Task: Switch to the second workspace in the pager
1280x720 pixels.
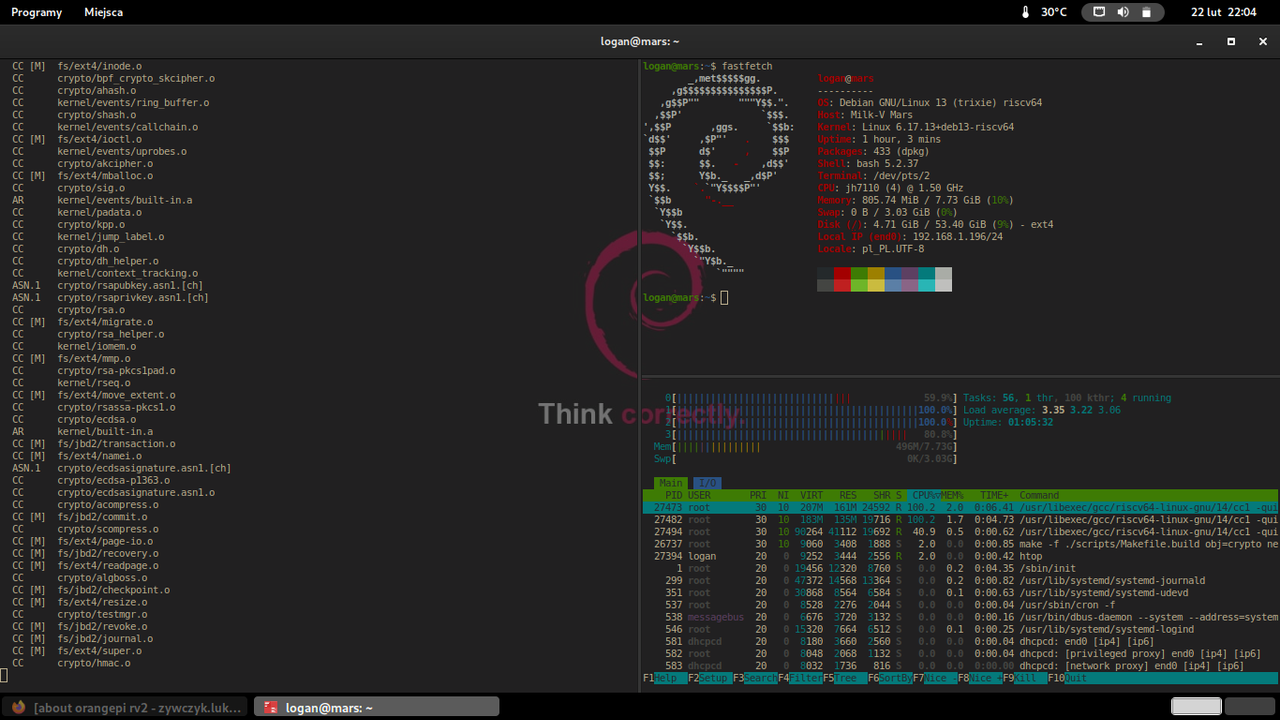Action: (x=1249, y=707)
